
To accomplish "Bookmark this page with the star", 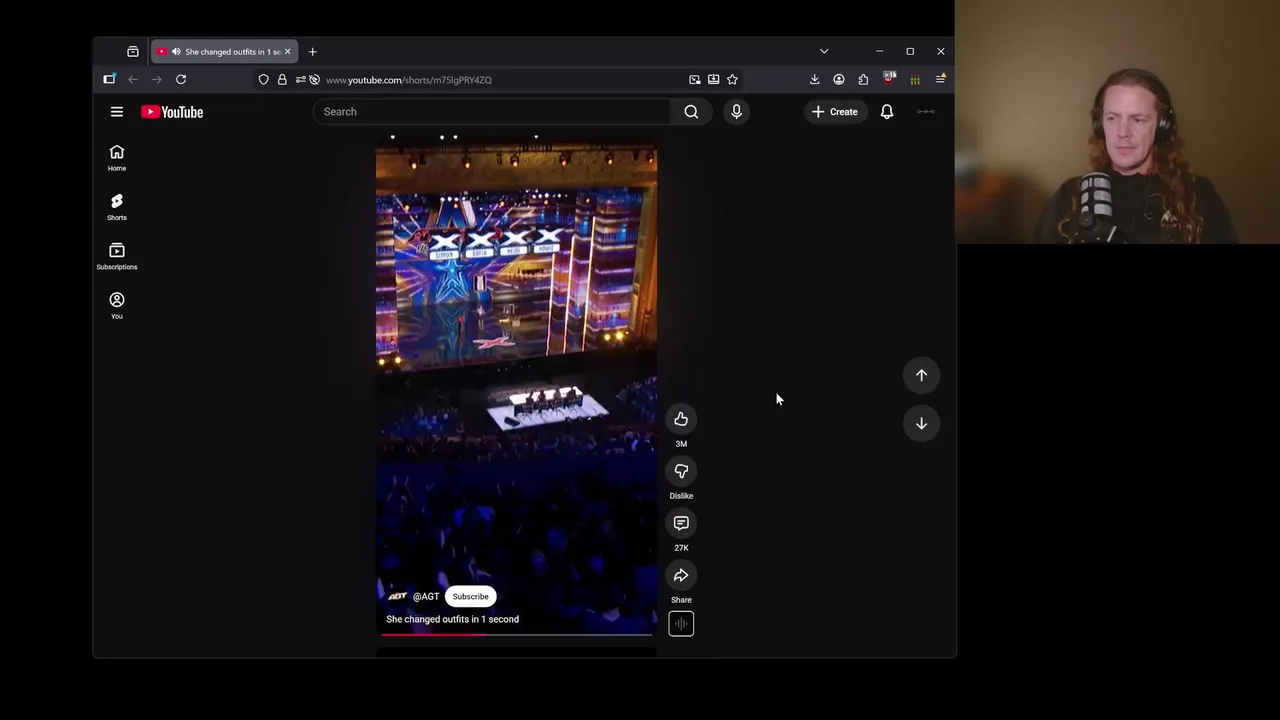I will click(732, 79).
